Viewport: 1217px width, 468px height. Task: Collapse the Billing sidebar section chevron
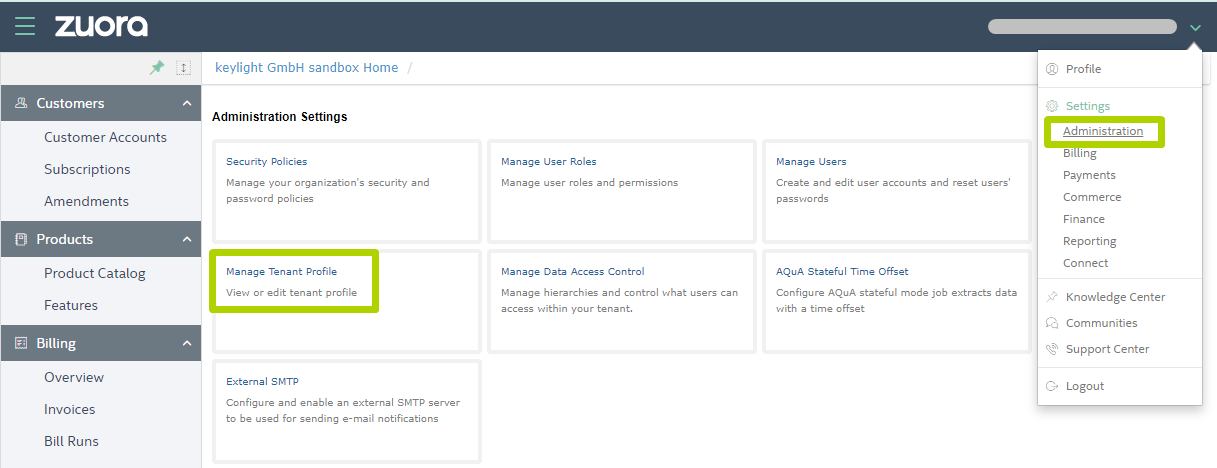[186, 343]
